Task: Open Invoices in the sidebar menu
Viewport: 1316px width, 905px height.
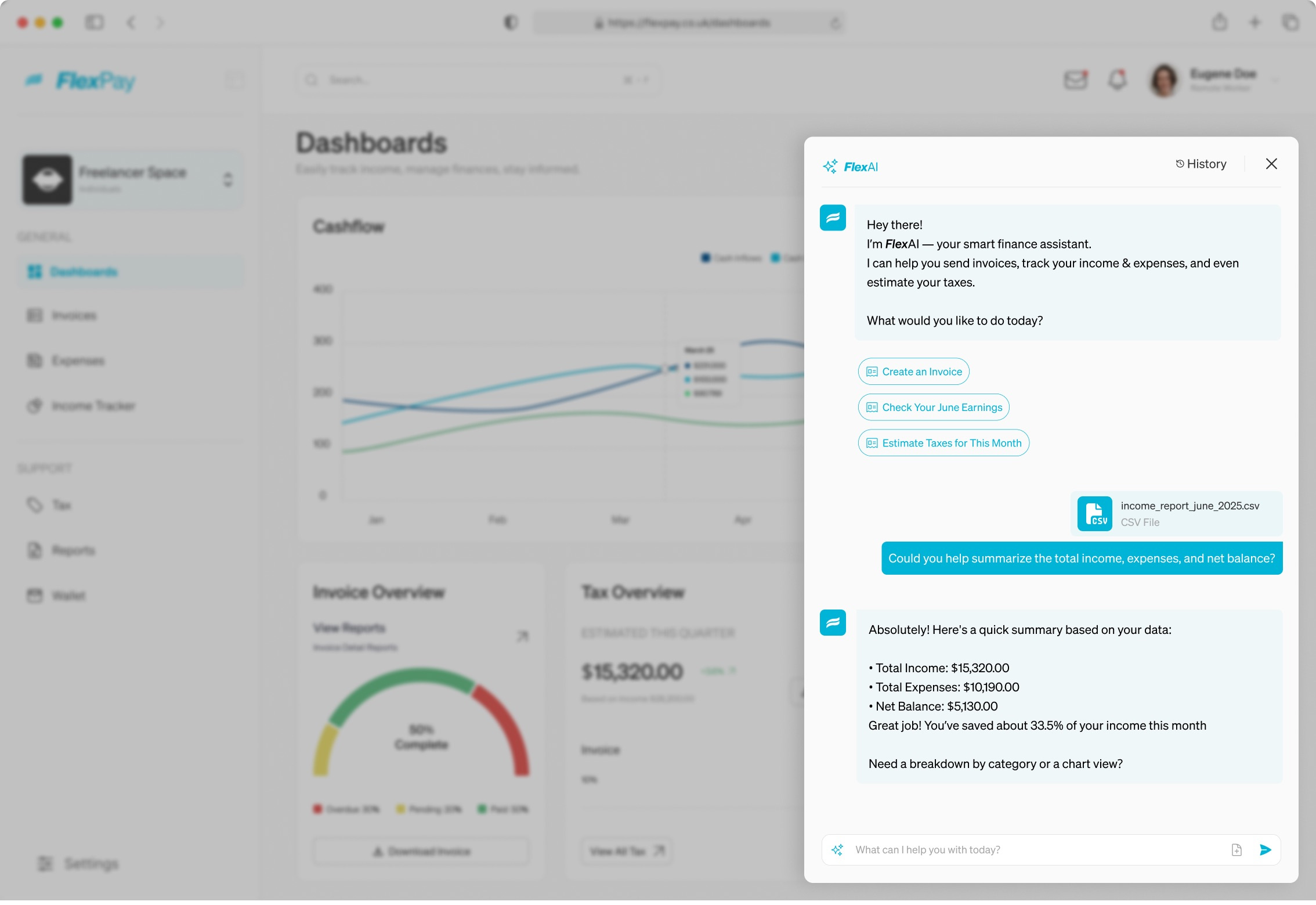Action: point(74,315)
